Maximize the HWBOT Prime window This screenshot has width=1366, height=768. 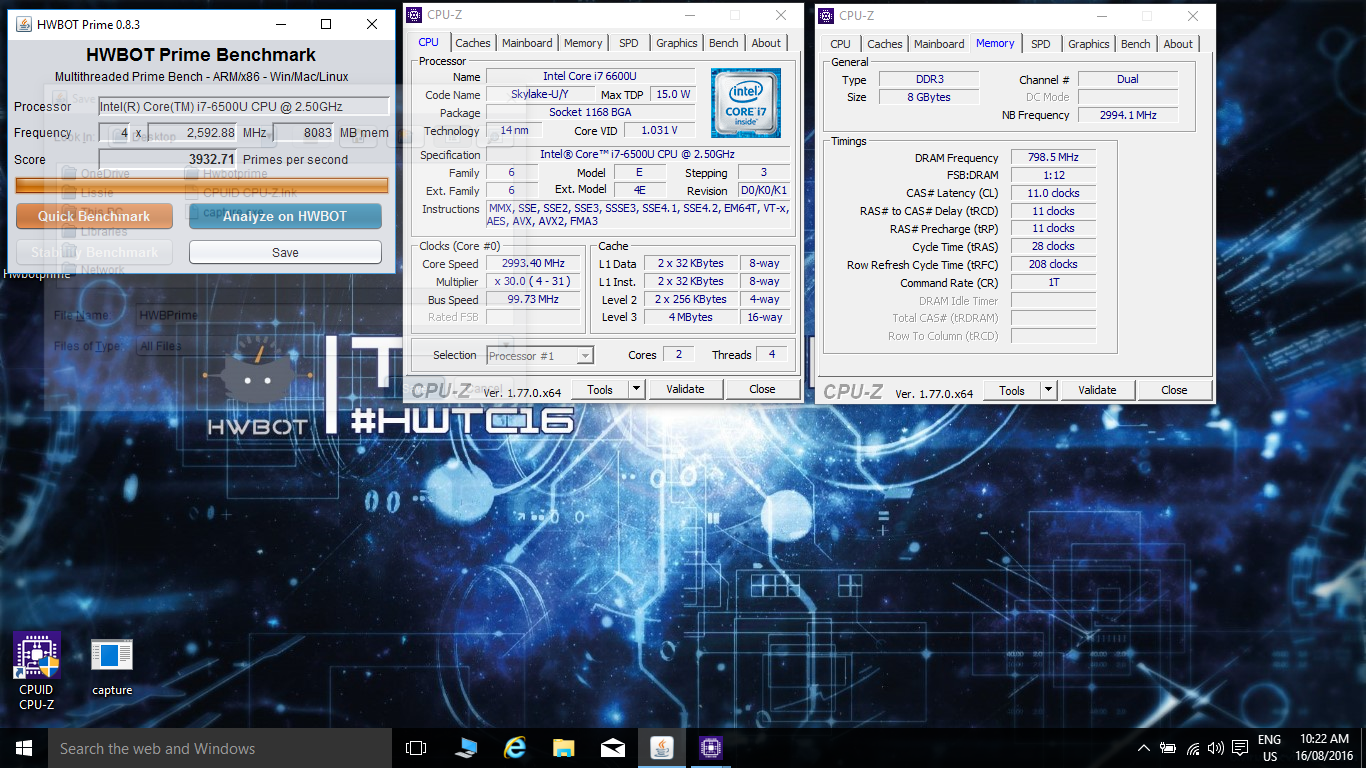tap(325, 24)
